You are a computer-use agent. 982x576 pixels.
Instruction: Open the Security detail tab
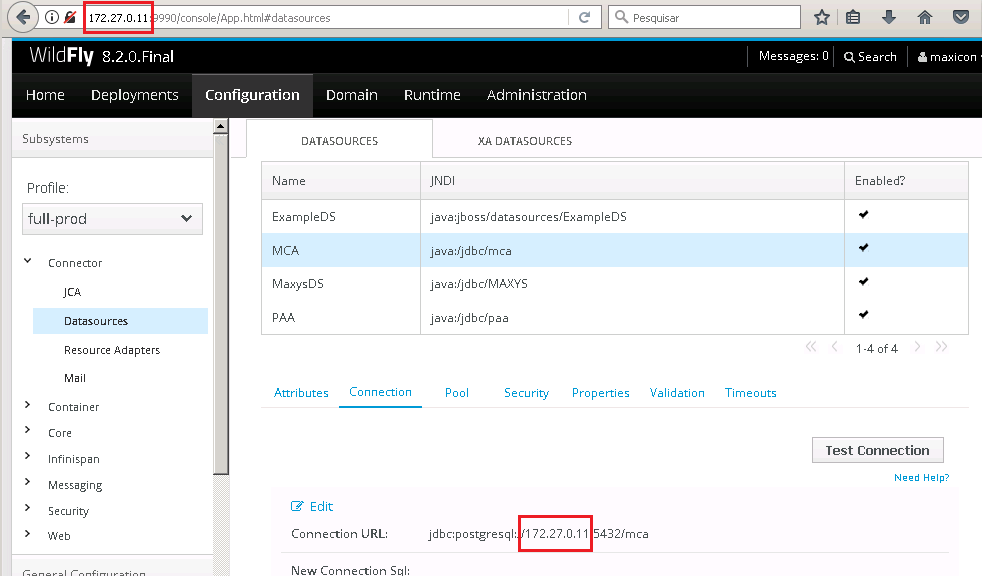click(526, 393)
